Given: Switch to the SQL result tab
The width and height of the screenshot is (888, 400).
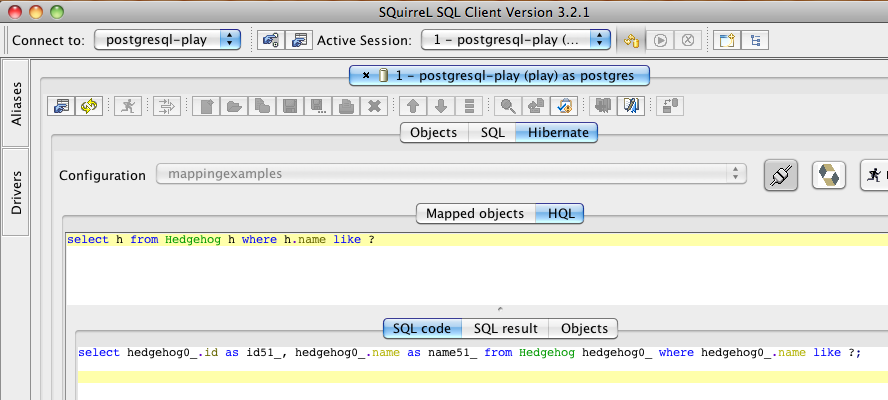Looking at the screenshot, I should 506,329.
